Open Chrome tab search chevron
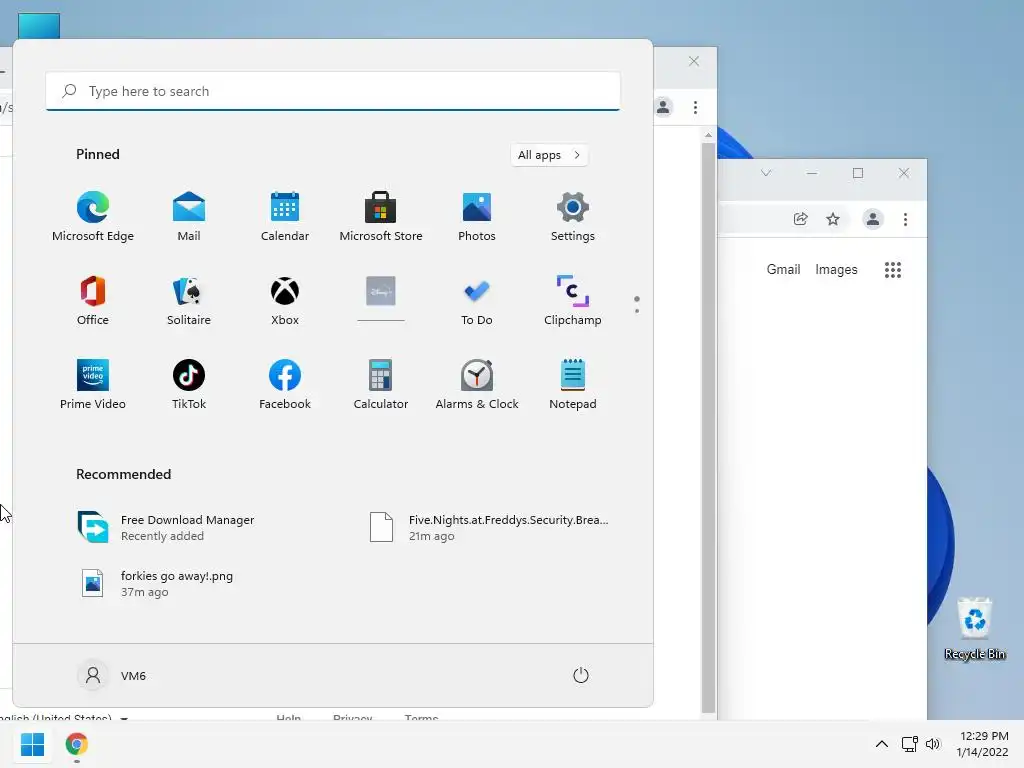Screen dimensions: 1024x768 tap(766, 173)
